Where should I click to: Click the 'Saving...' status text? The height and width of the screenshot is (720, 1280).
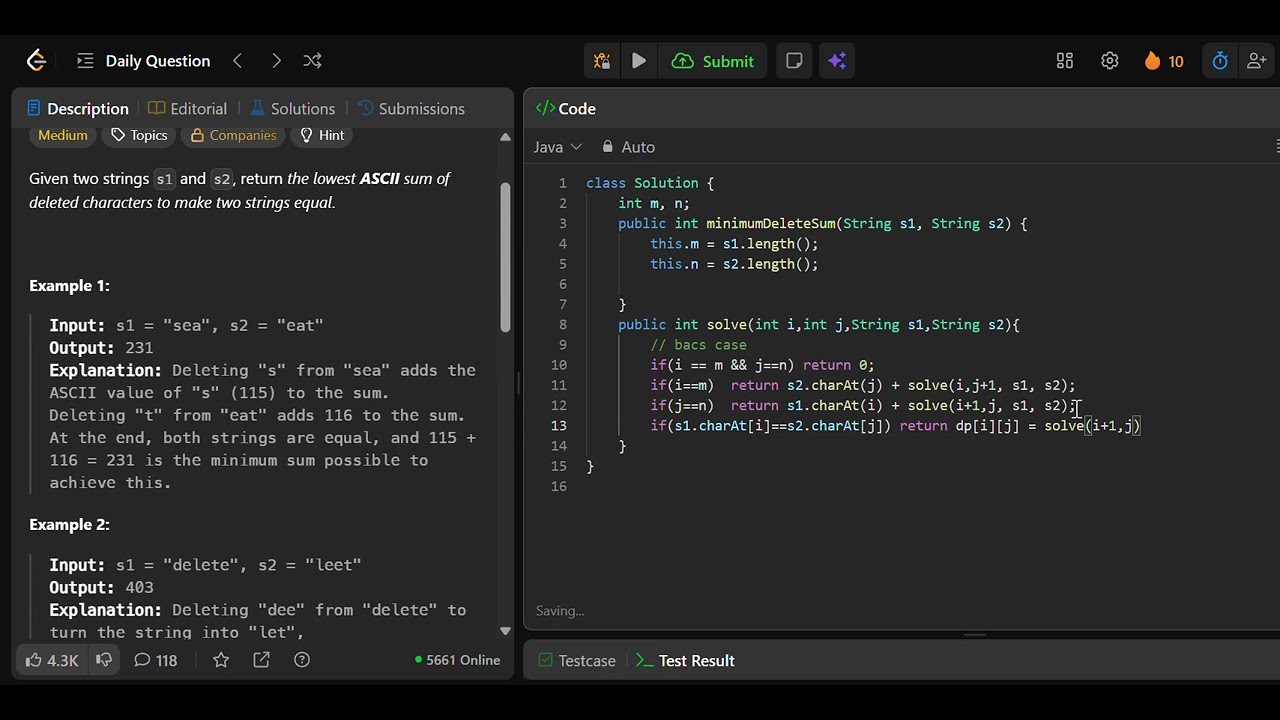tap(560, 611)
